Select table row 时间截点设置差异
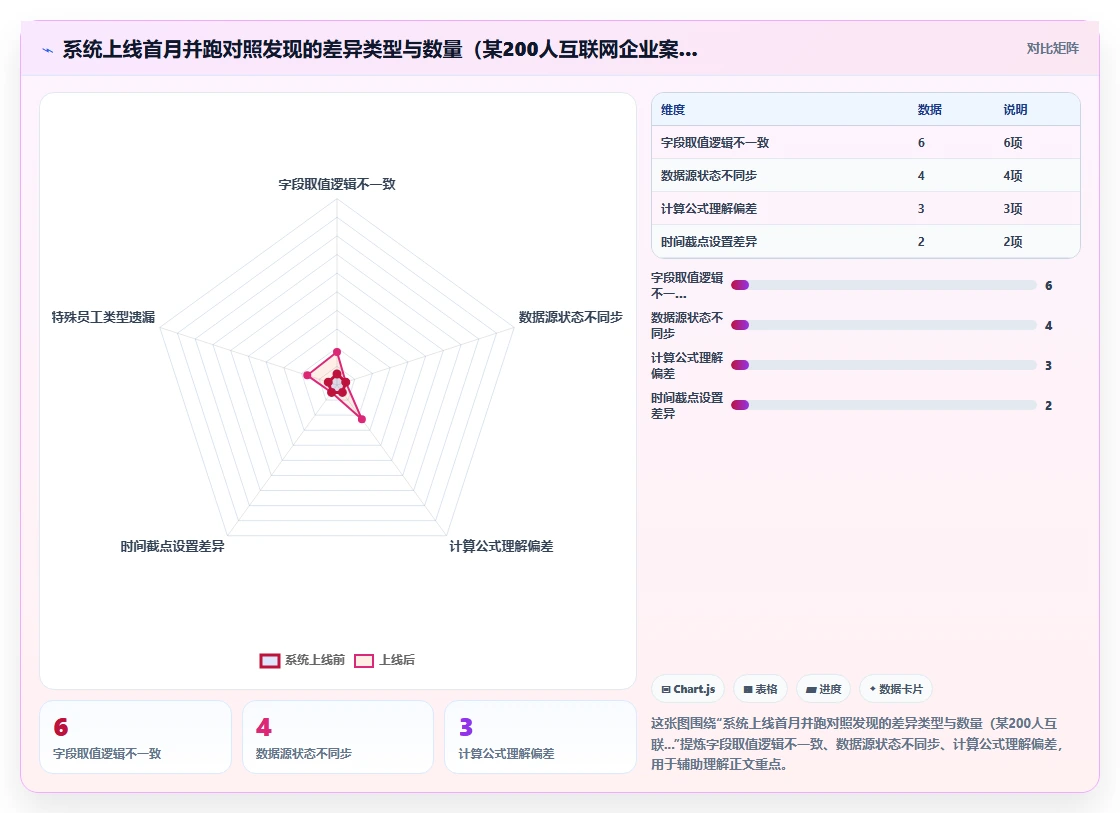 [x=866, y=241]
